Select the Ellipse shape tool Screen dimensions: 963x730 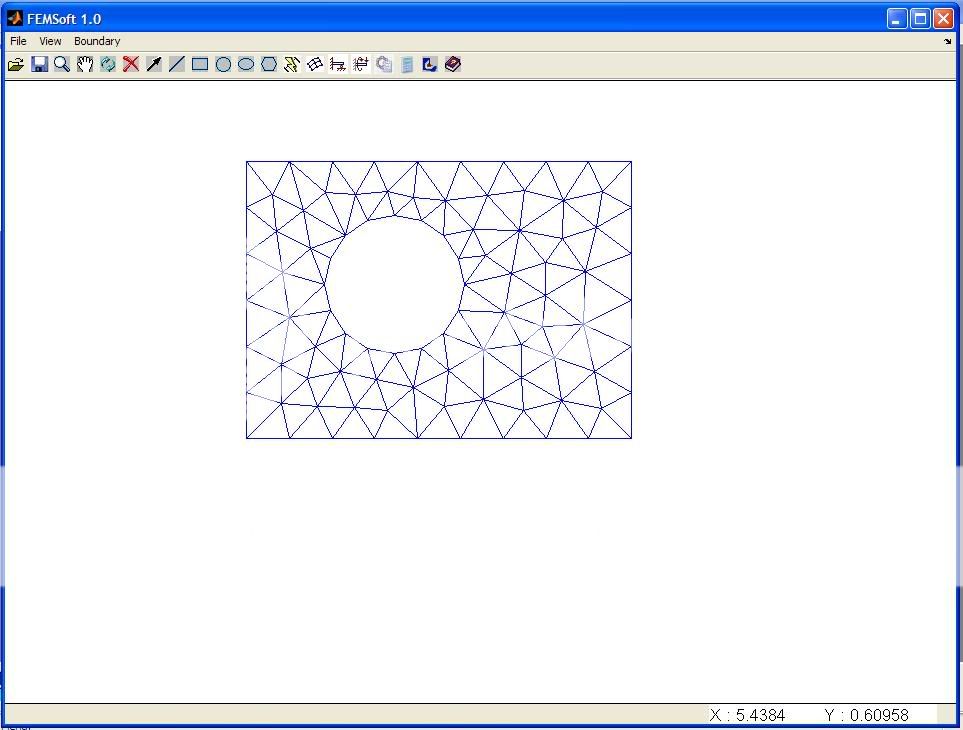(246, 65)
